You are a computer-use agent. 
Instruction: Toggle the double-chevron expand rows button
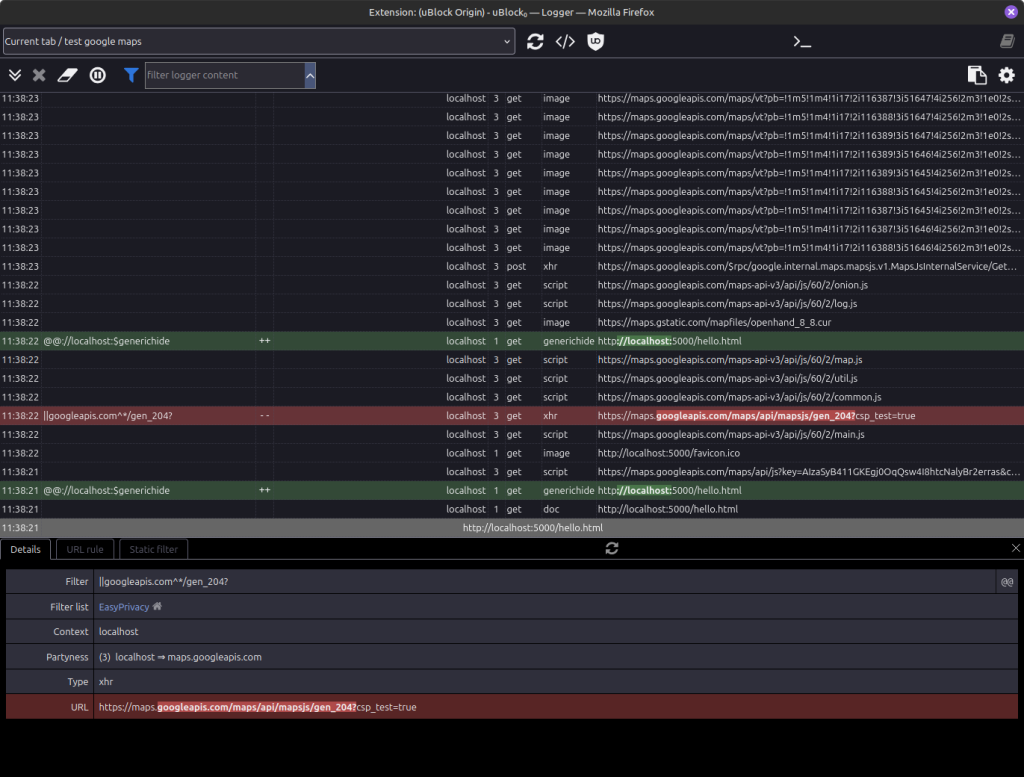pos(15,75)
